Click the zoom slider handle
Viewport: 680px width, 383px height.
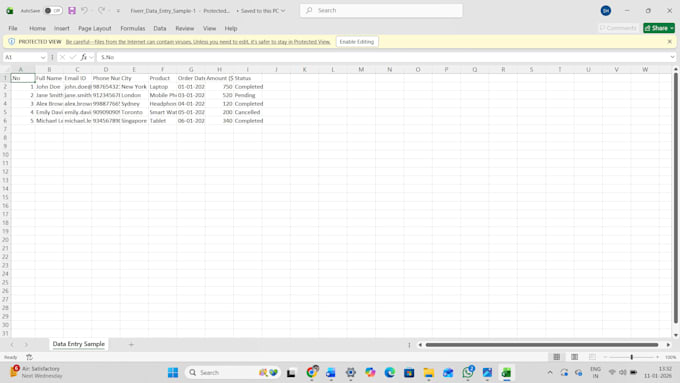click(631, 357)
